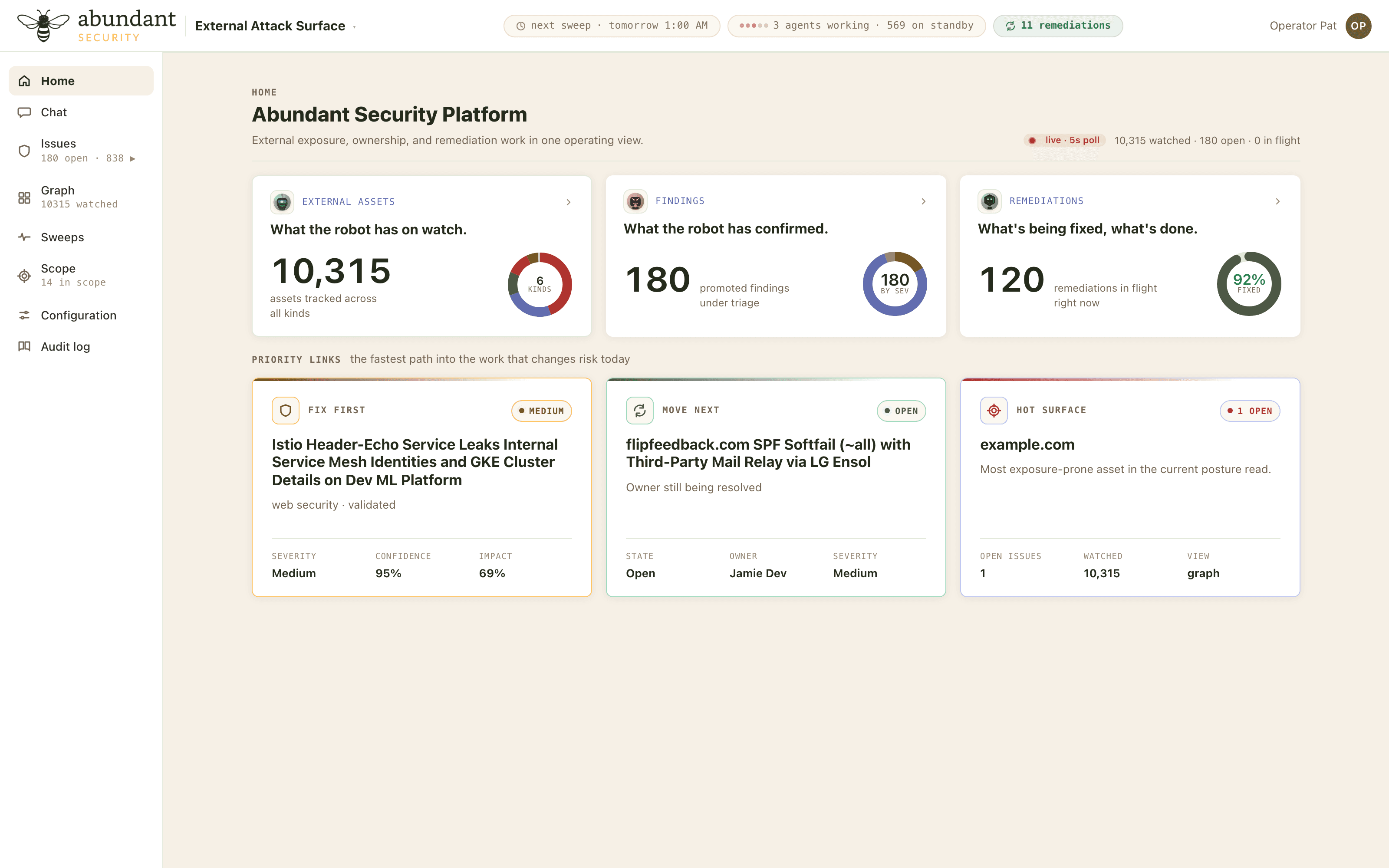Screen dimensions: 1389x868
Task: Click the Configuration sliders icon
Action: pyautogui.click(x=24, y=315)
